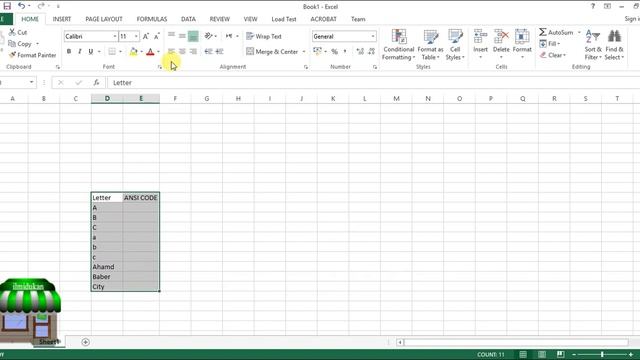
Task: Switch to DATA ribbon tab
Action: [x=188, y=19]
